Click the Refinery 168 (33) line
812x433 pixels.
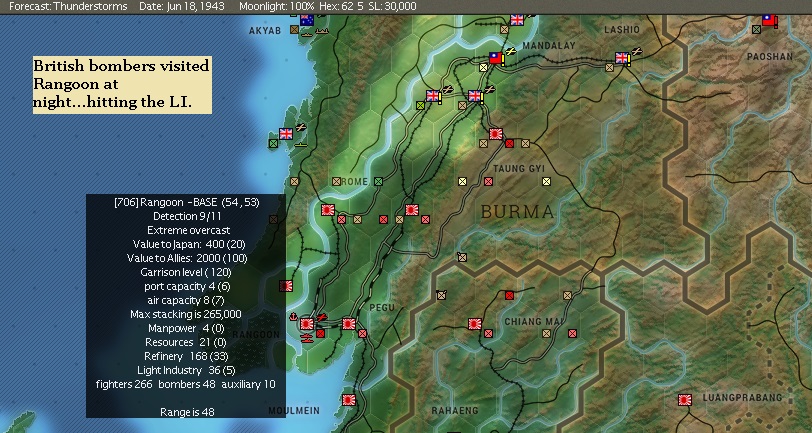pos(186,356)
